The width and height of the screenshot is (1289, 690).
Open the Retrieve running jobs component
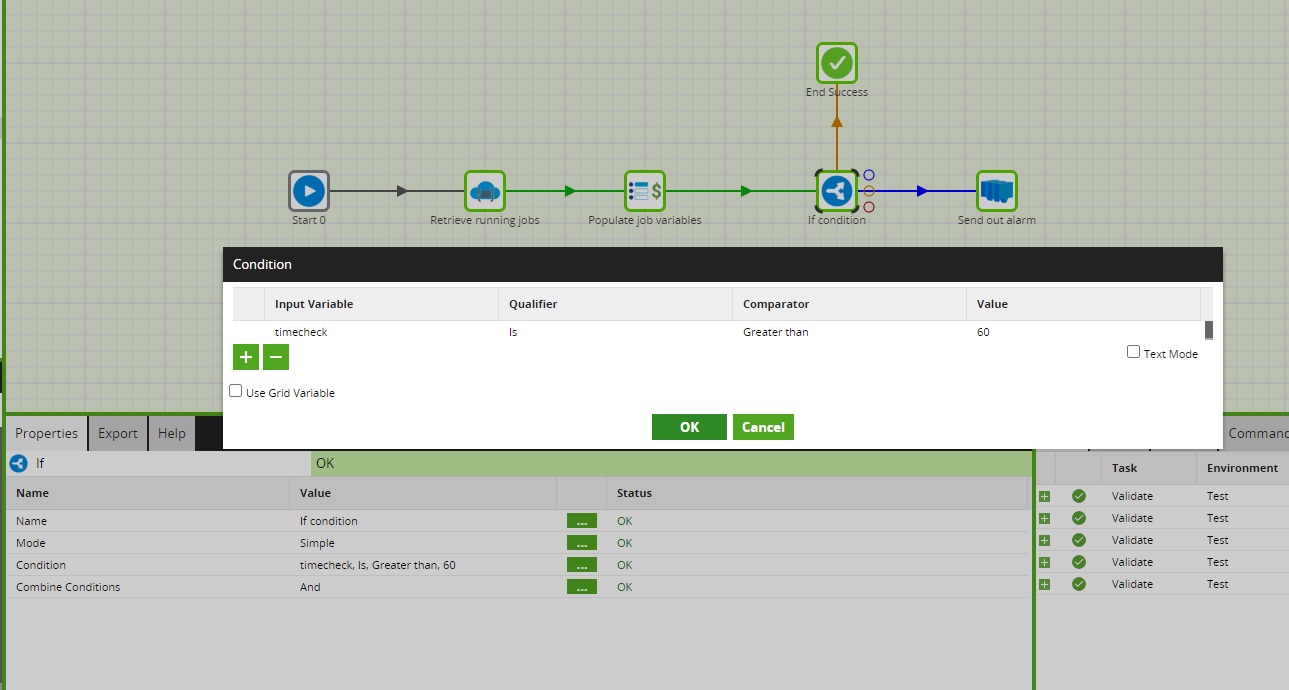click(x=485, y=190)
